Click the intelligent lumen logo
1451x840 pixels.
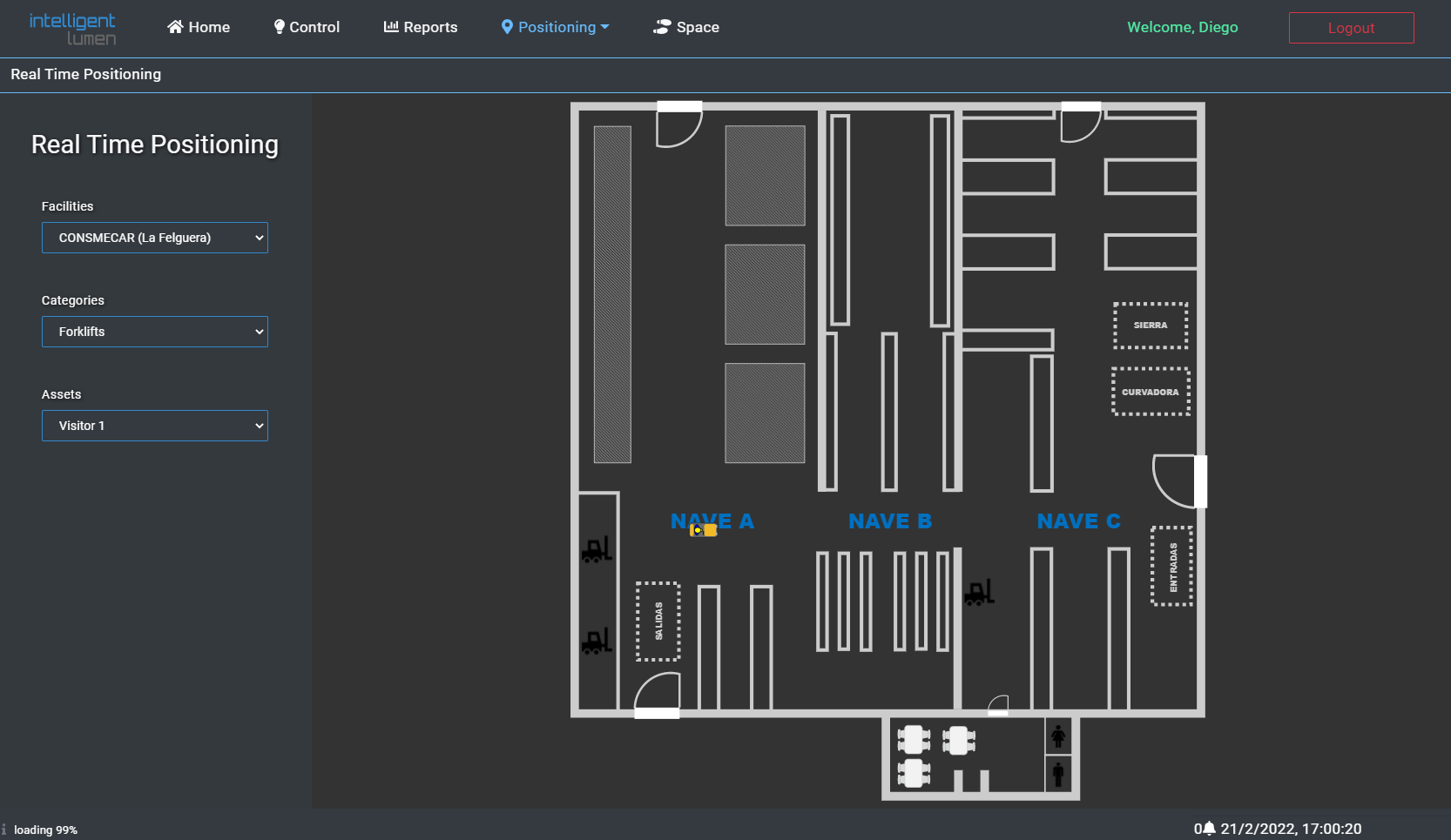point(72,28)
